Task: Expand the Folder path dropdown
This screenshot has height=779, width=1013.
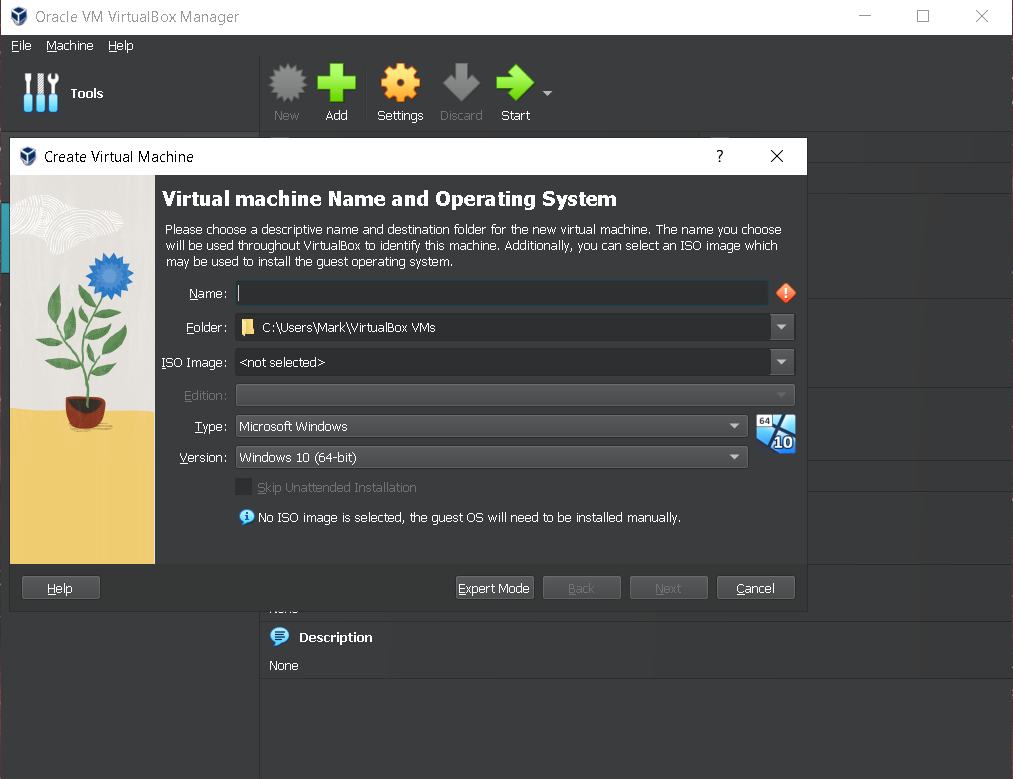Action: (x=782, y=327)
